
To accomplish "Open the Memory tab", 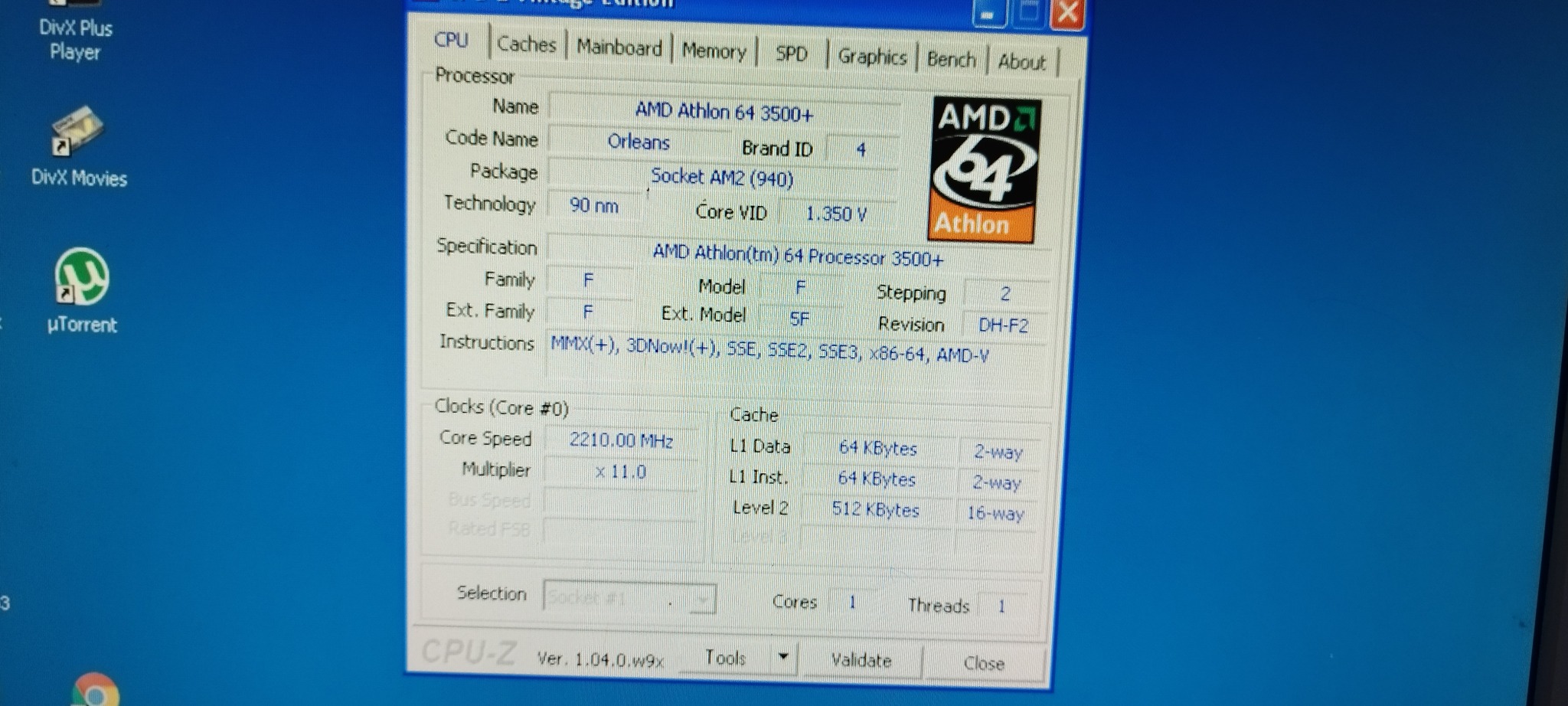I will [x=714, y=51].
